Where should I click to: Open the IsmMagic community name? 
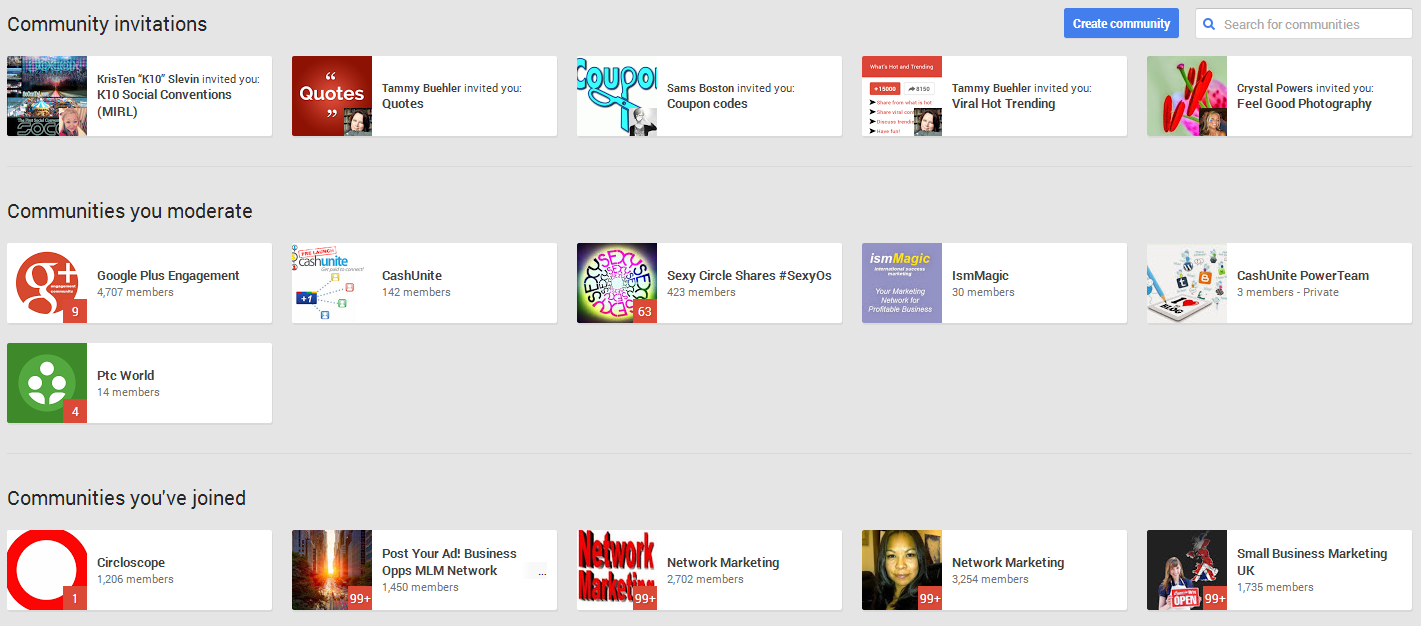pos(980,276)
